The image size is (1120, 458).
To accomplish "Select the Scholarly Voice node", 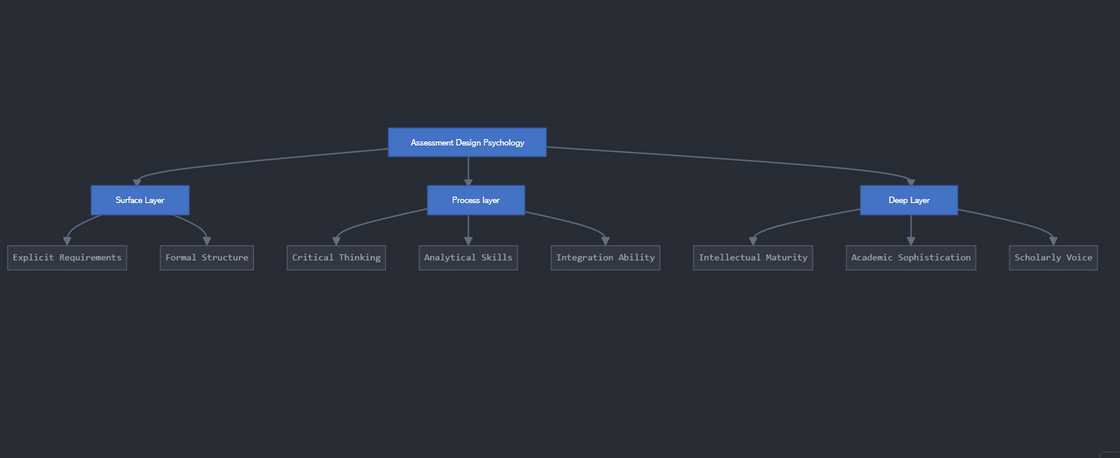I will point(1053,258).
